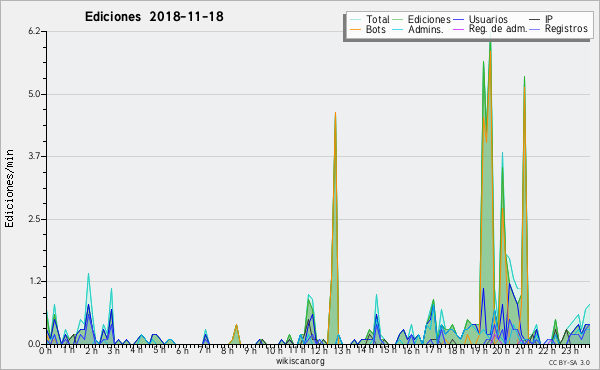Click the '17 h' x-axis label
This screenshot has height=370, width=600.
point(433,350)
